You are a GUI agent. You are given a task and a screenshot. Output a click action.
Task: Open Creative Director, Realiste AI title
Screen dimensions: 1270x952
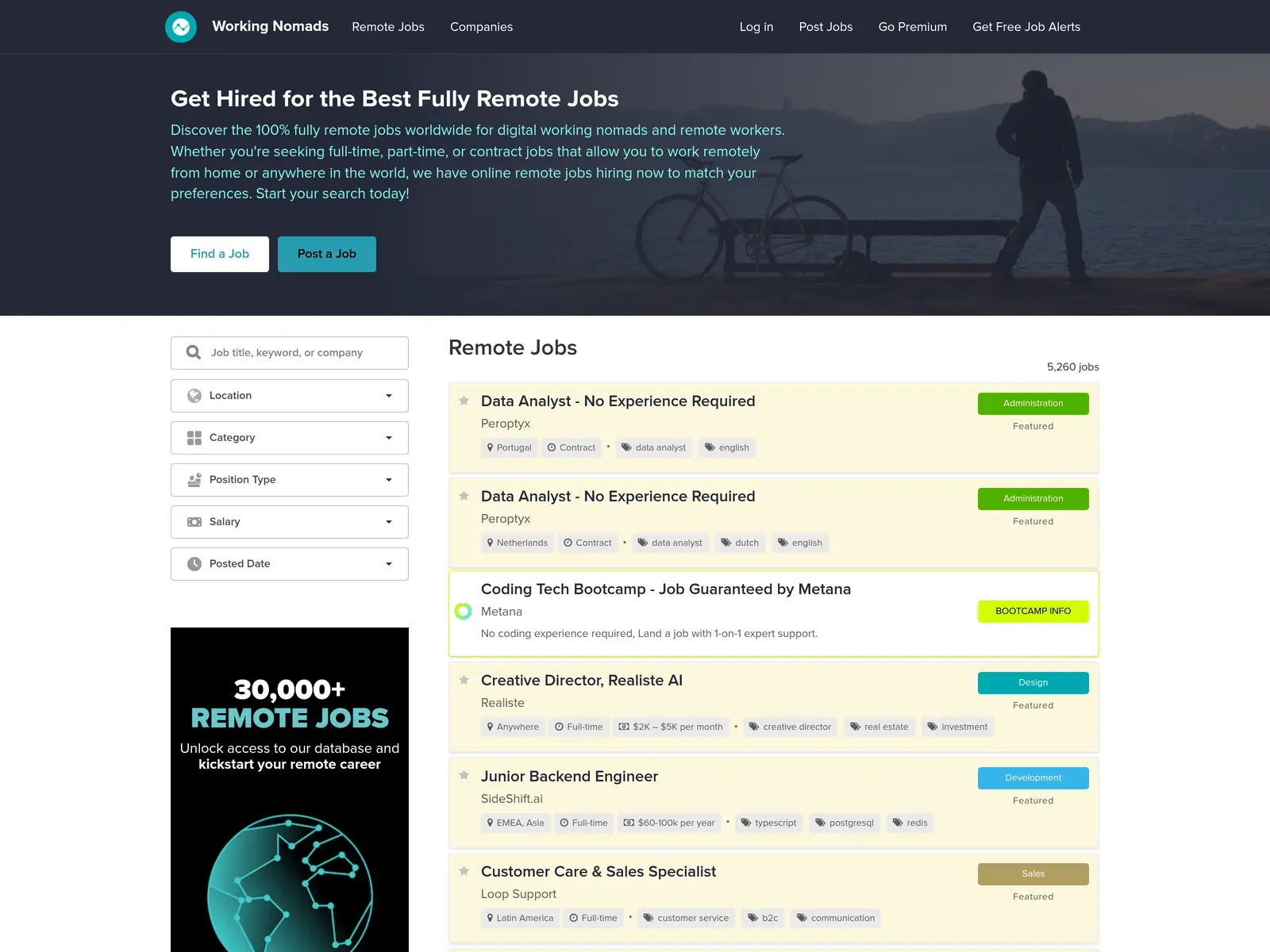pyautogui.click(x=582, y=680)
